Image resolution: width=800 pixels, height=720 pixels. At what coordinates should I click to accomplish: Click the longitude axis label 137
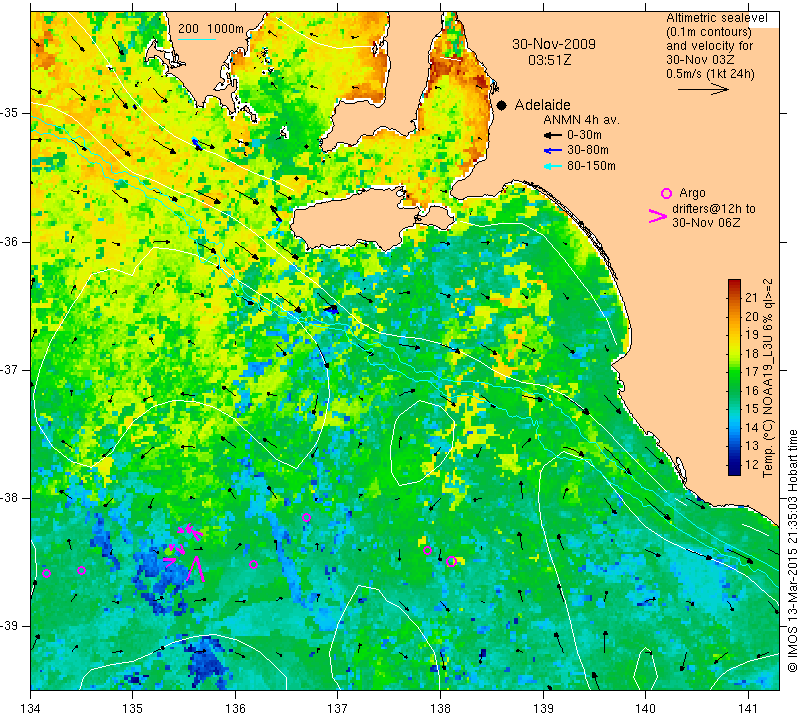click(338, 708)
